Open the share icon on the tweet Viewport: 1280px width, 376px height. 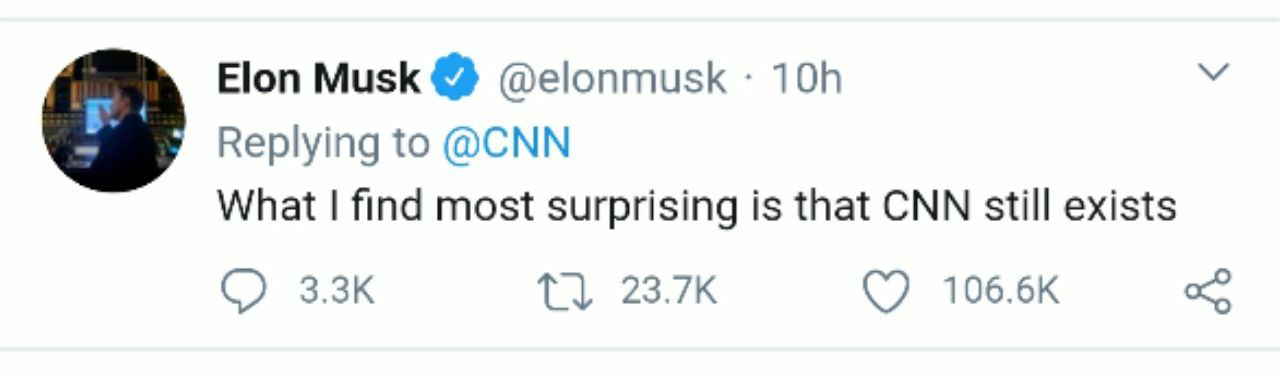click(x=1207, y=291)
